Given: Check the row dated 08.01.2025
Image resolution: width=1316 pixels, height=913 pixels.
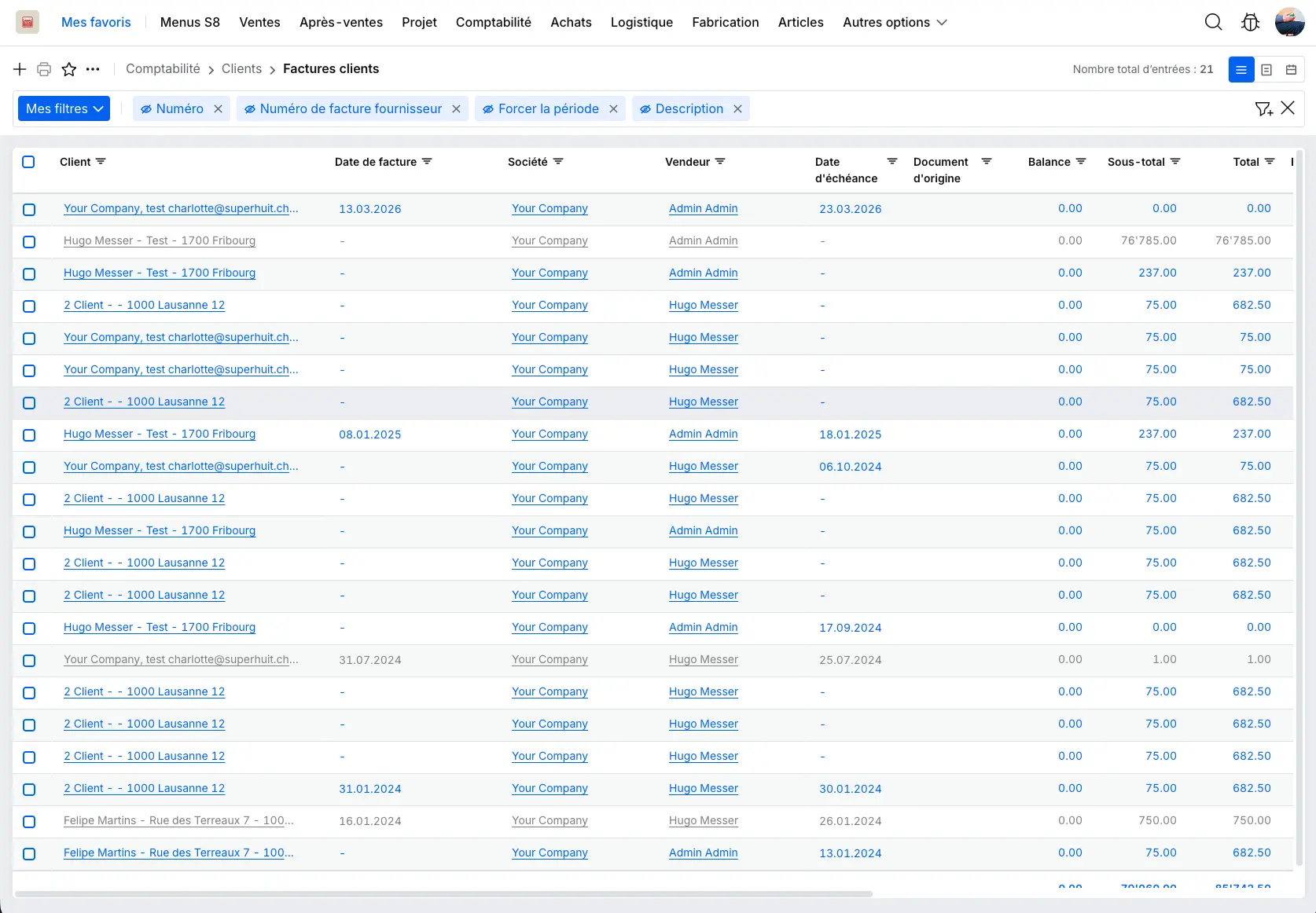Looking at the screenshot, I should pyautogui.click(x=29, y=435).
